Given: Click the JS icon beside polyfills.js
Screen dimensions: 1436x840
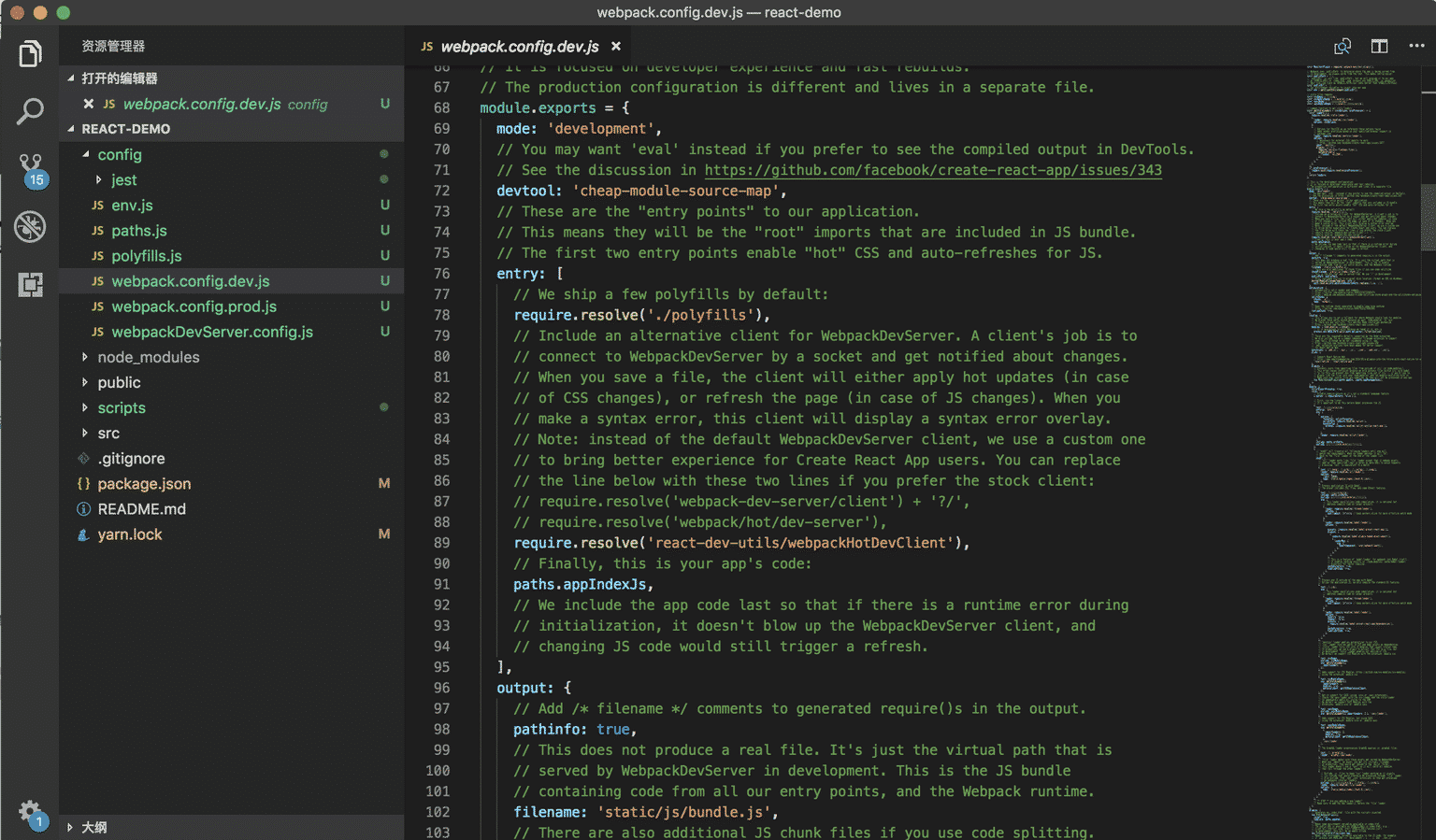Looking at the screenshot, I should 97,256.
